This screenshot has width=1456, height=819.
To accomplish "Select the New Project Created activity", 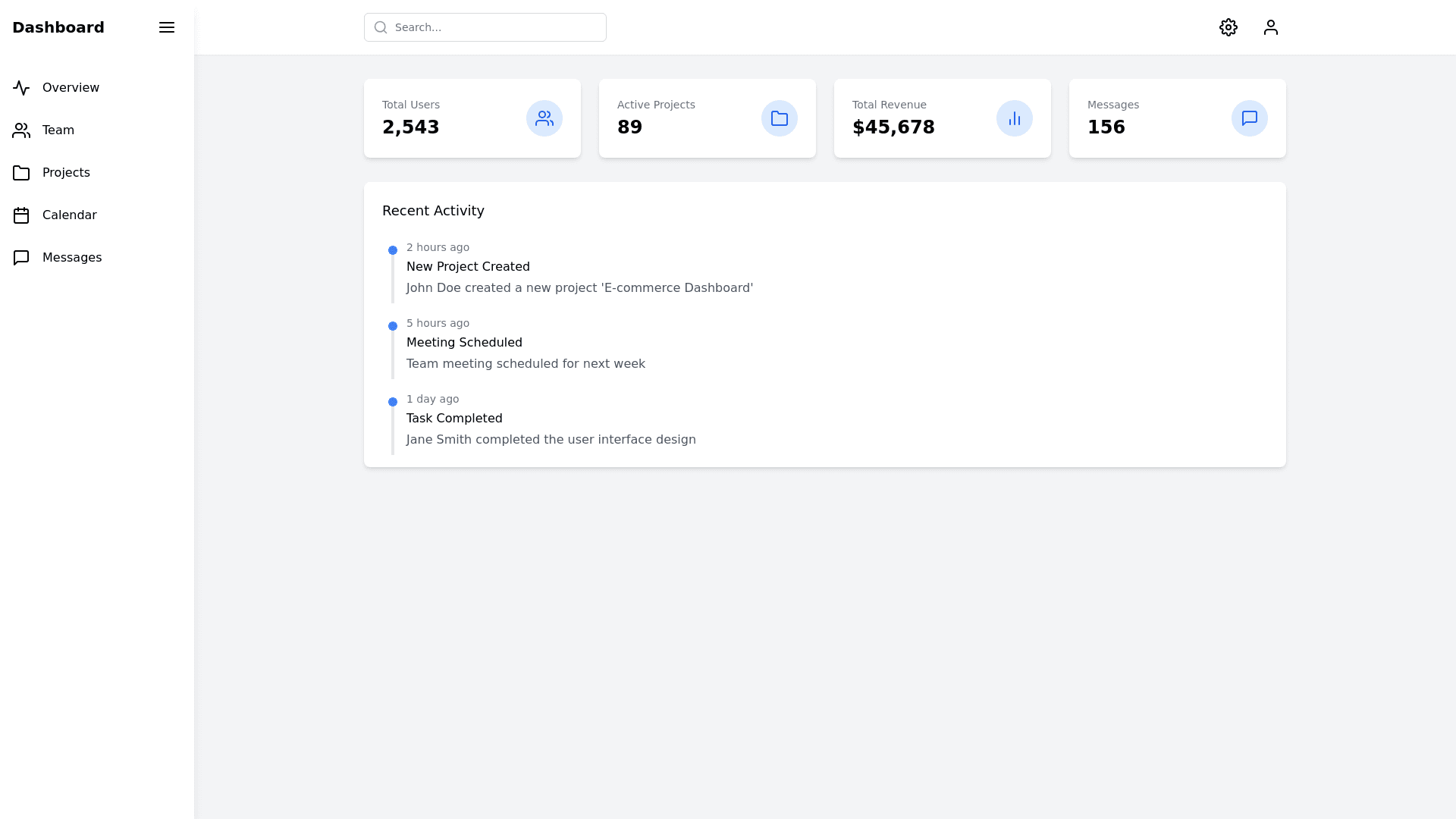I will tap(468, 267).
